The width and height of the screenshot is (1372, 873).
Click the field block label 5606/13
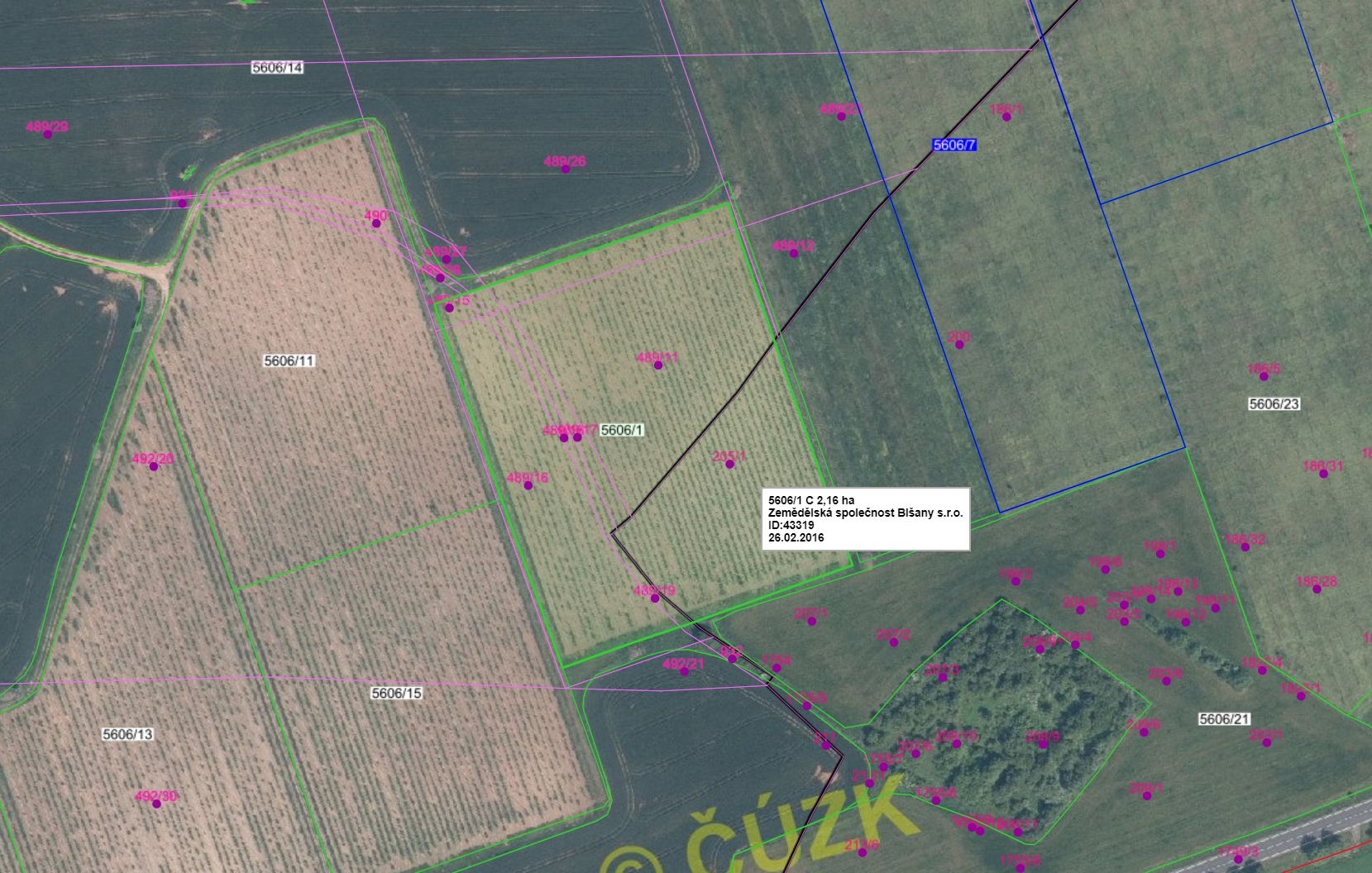127,734
